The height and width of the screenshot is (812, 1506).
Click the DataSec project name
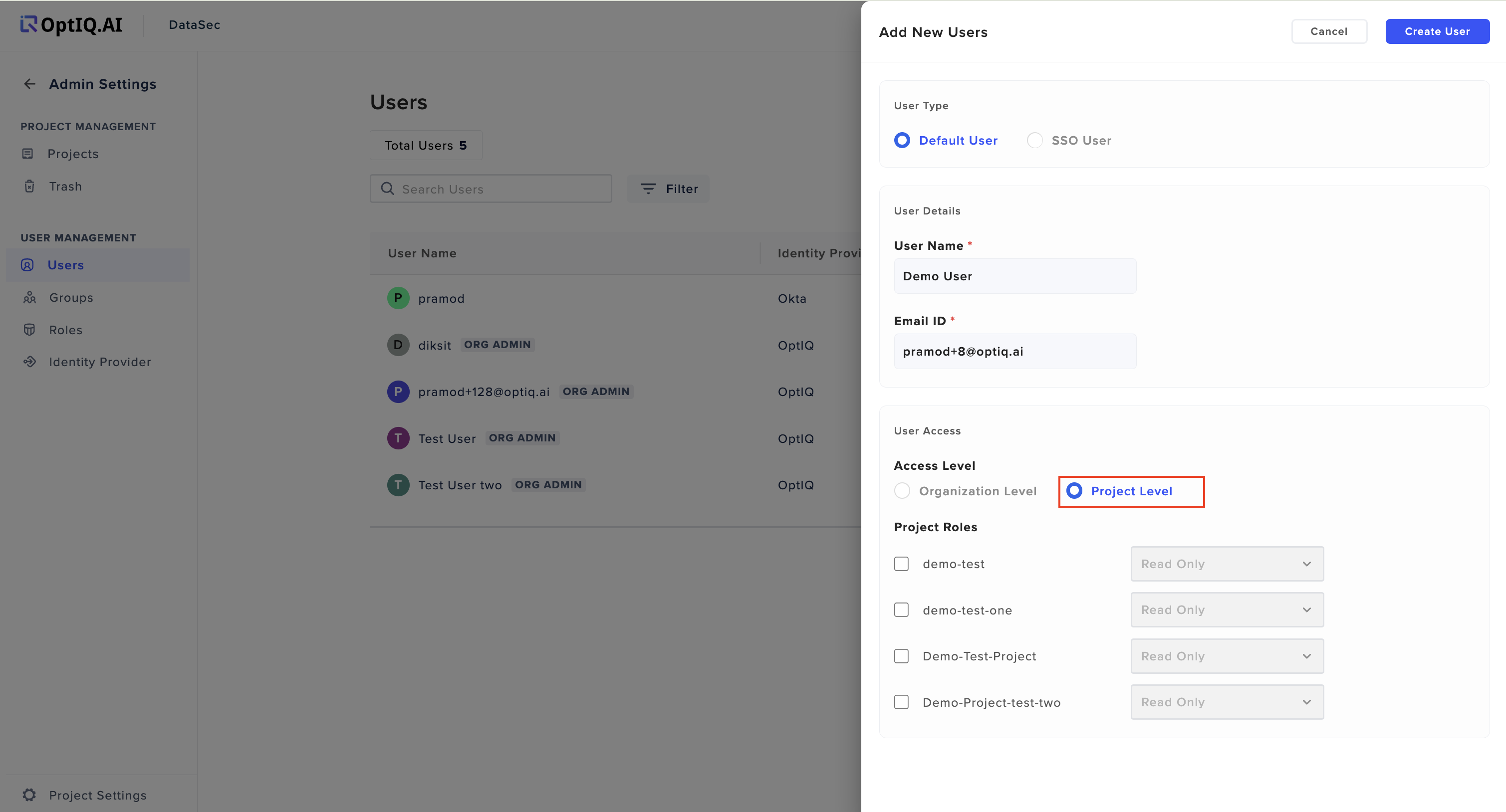tap(195, 24)
